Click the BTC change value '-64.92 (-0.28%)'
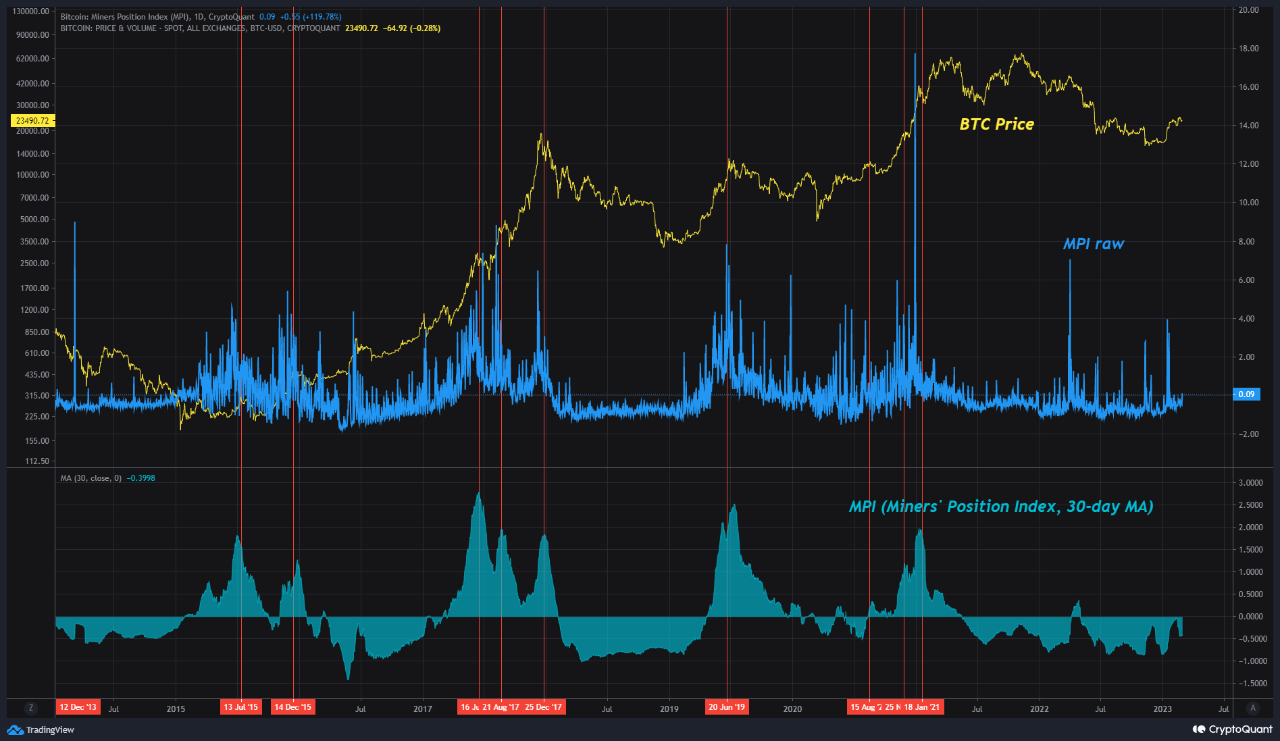The height and width of the screenshot is (741, 1280). point(410,29)
